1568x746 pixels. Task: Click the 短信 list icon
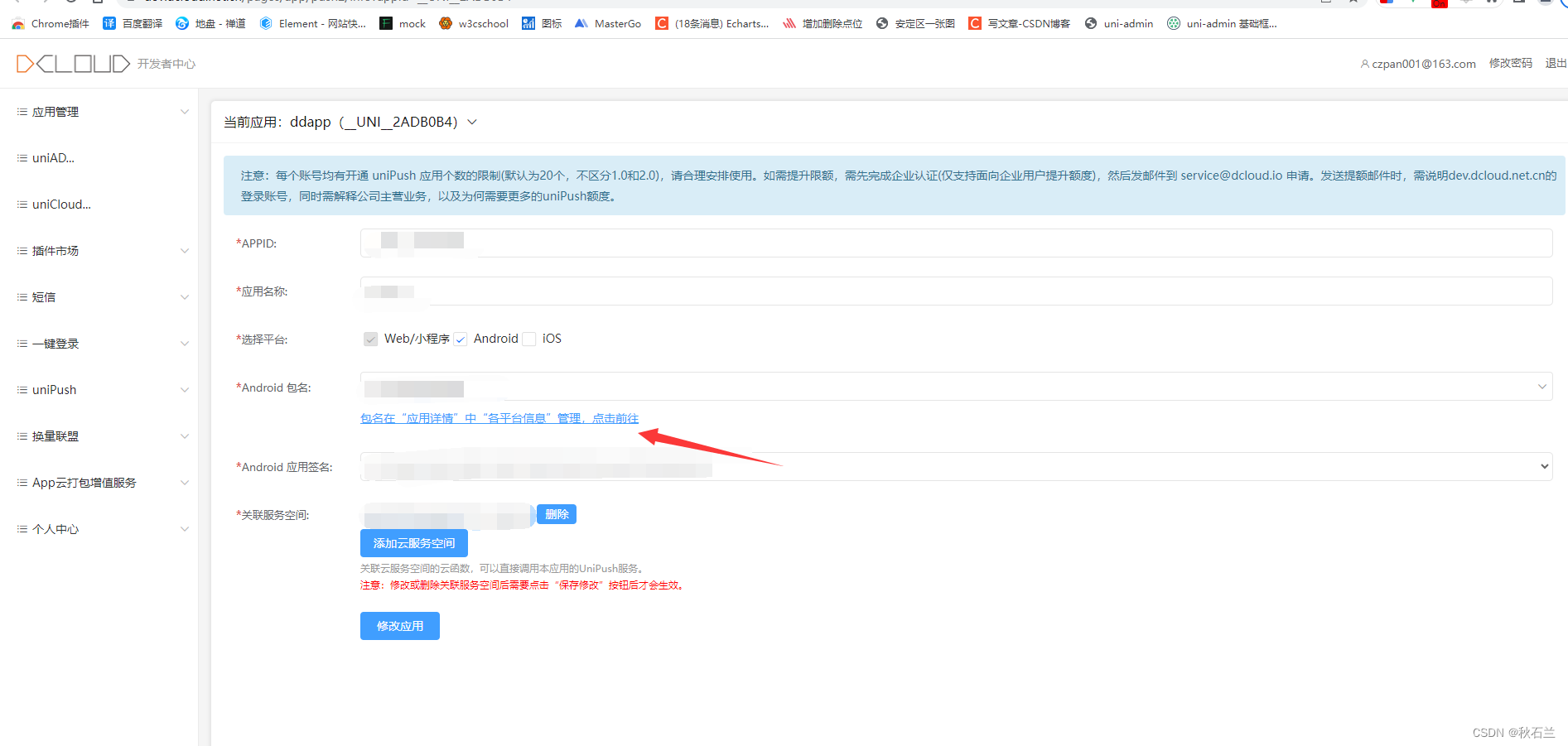22,297
